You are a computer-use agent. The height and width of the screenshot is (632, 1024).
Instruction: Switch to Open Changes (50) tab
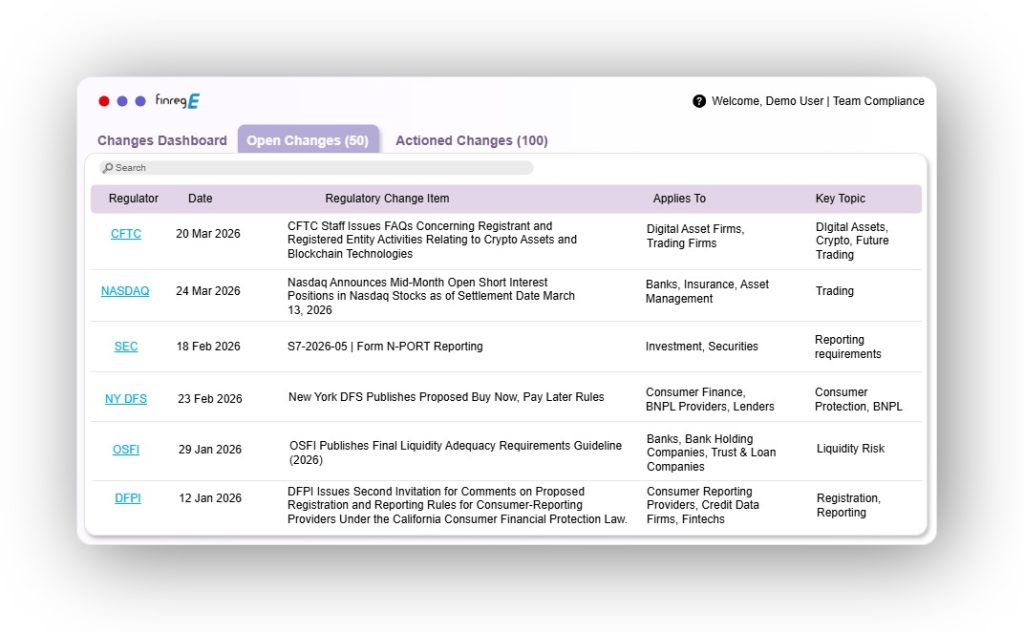click(x=308, y=141)
